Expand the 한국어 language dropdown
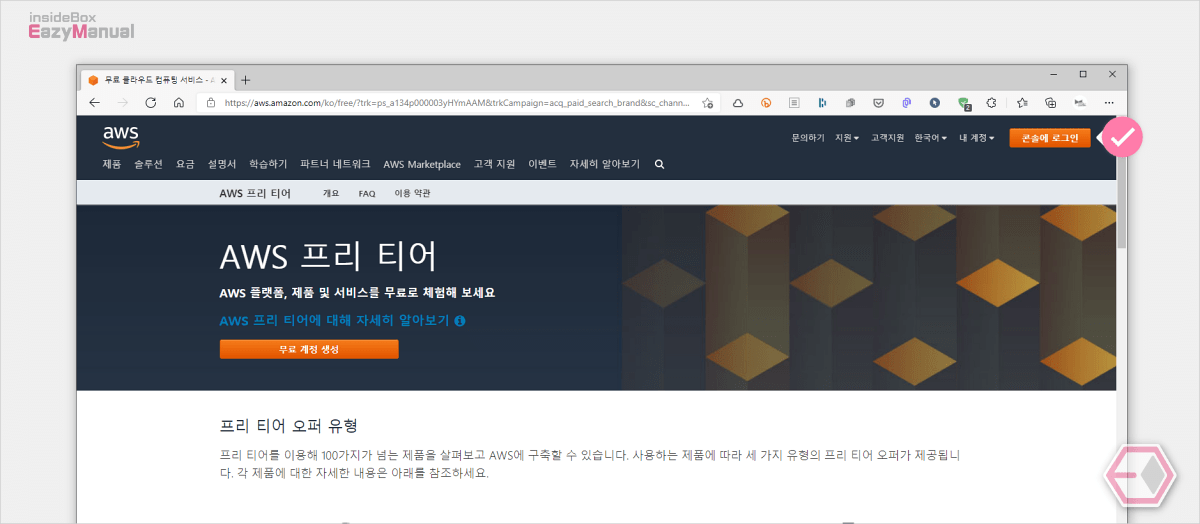Viewport: 1200px width, 524px height. [931, 138]
